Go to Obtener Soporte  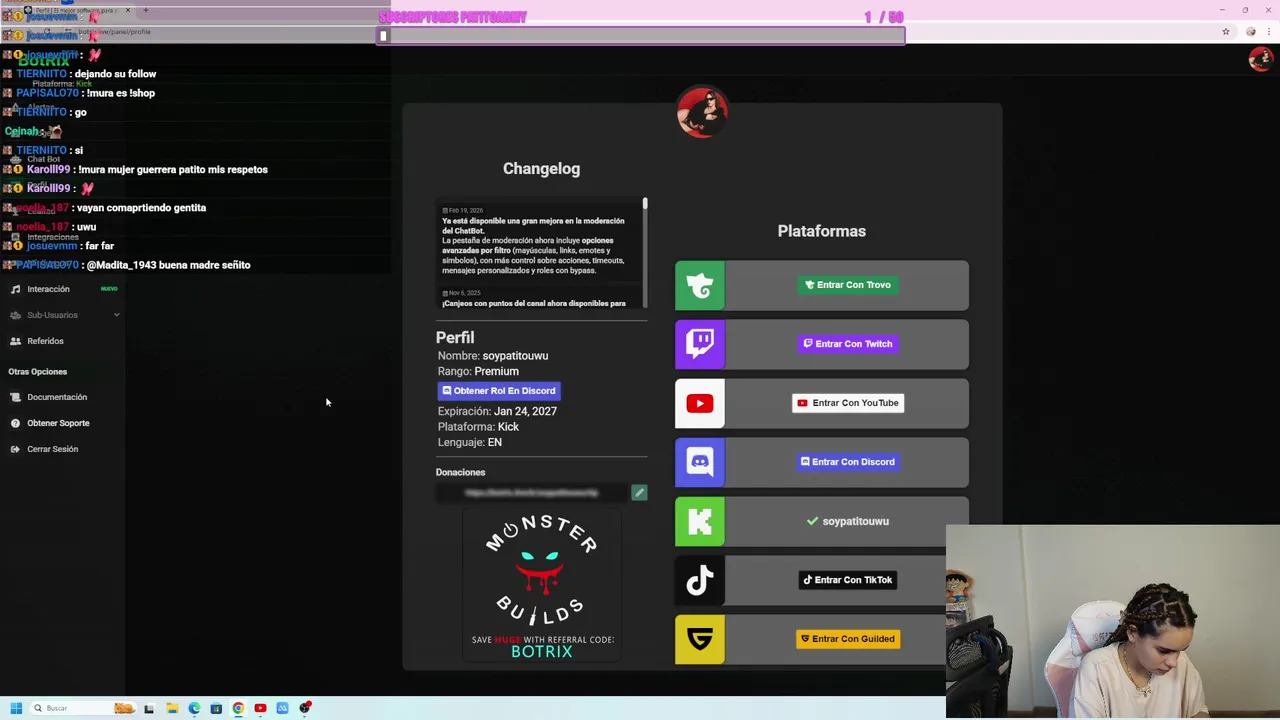(x=58, y=423)
